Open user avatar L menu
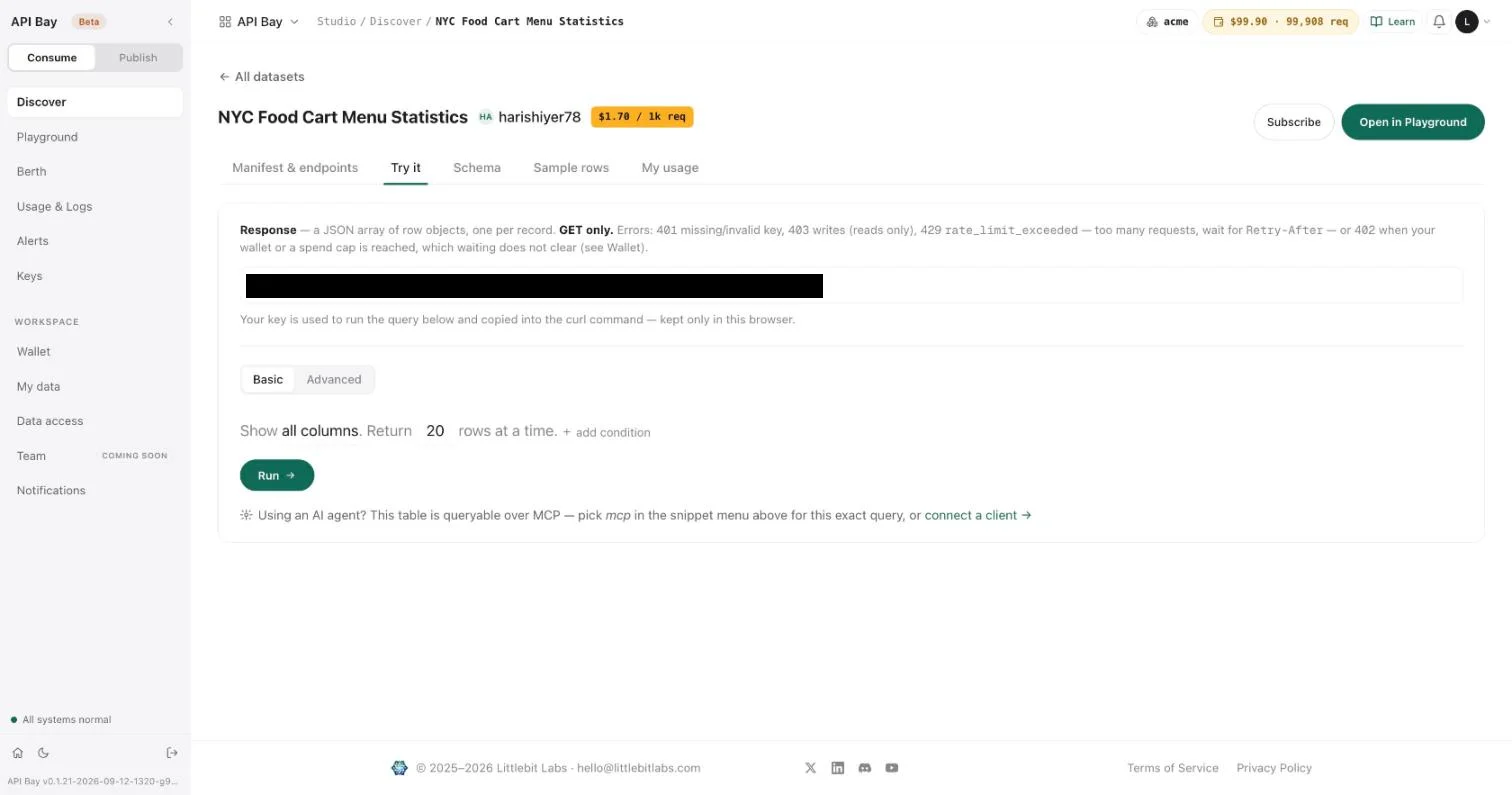This screenshot has height=795, width=1512. coord(1466,21)
